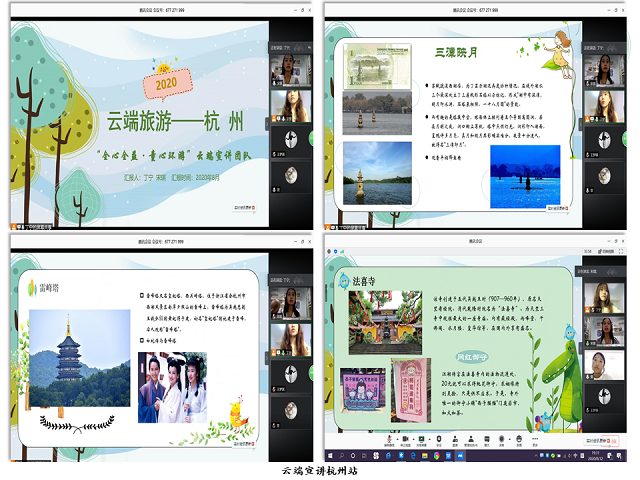Mute the microphone in the 法喜寺 meeting toolbar
The width and height of the screenshot is (640, 480).
pos(387,440)
